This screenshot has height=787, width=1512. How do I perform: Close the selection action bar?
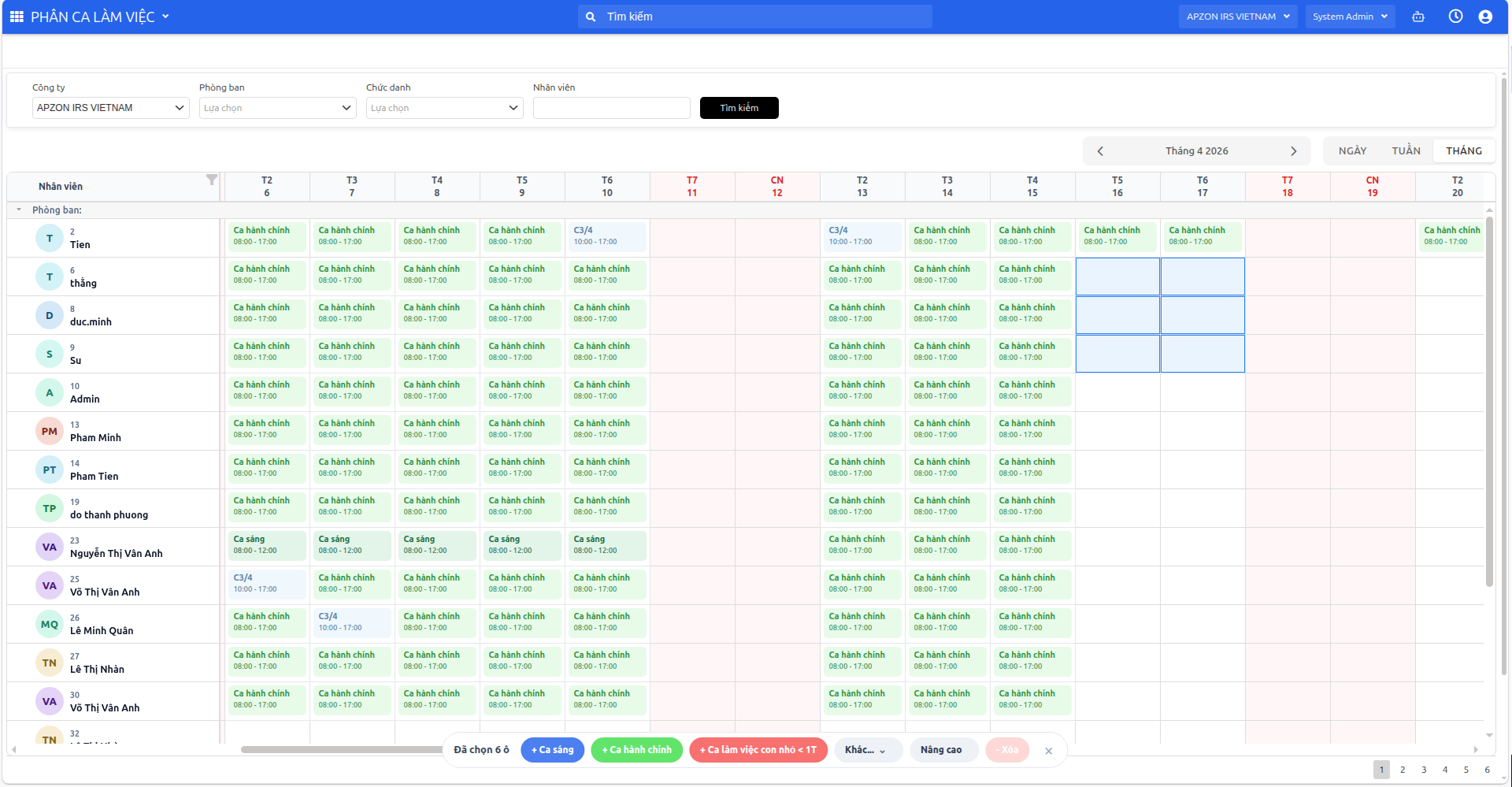1048,751
